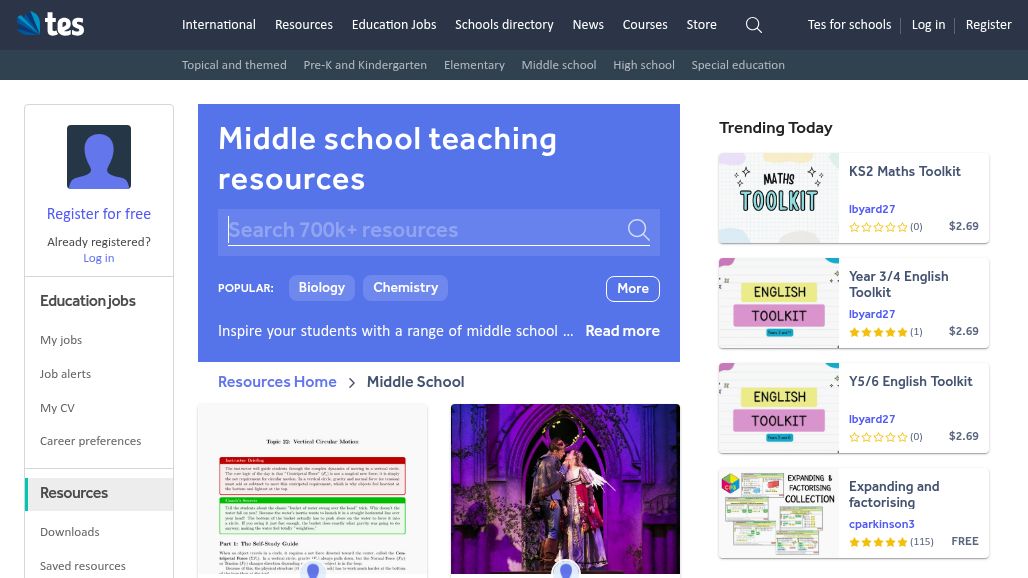
Task: Select Resources section in sidebar
Action: (99, 493)
